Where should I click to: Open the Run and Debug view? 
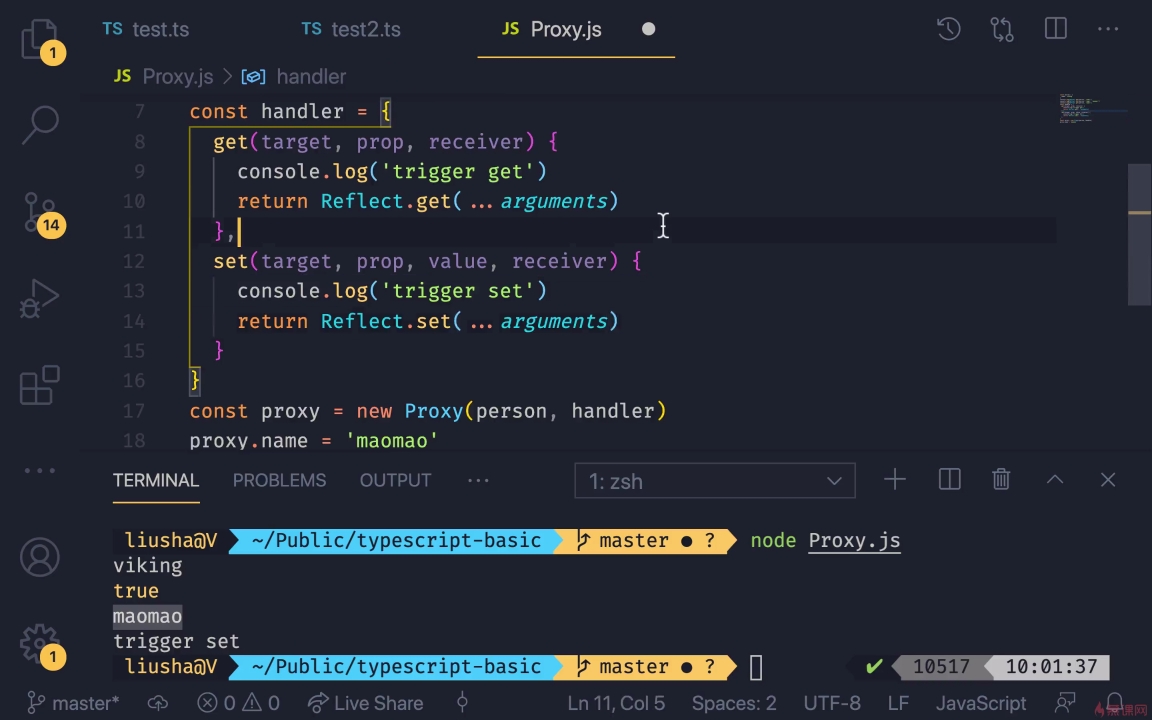click(x=40, y=298)
